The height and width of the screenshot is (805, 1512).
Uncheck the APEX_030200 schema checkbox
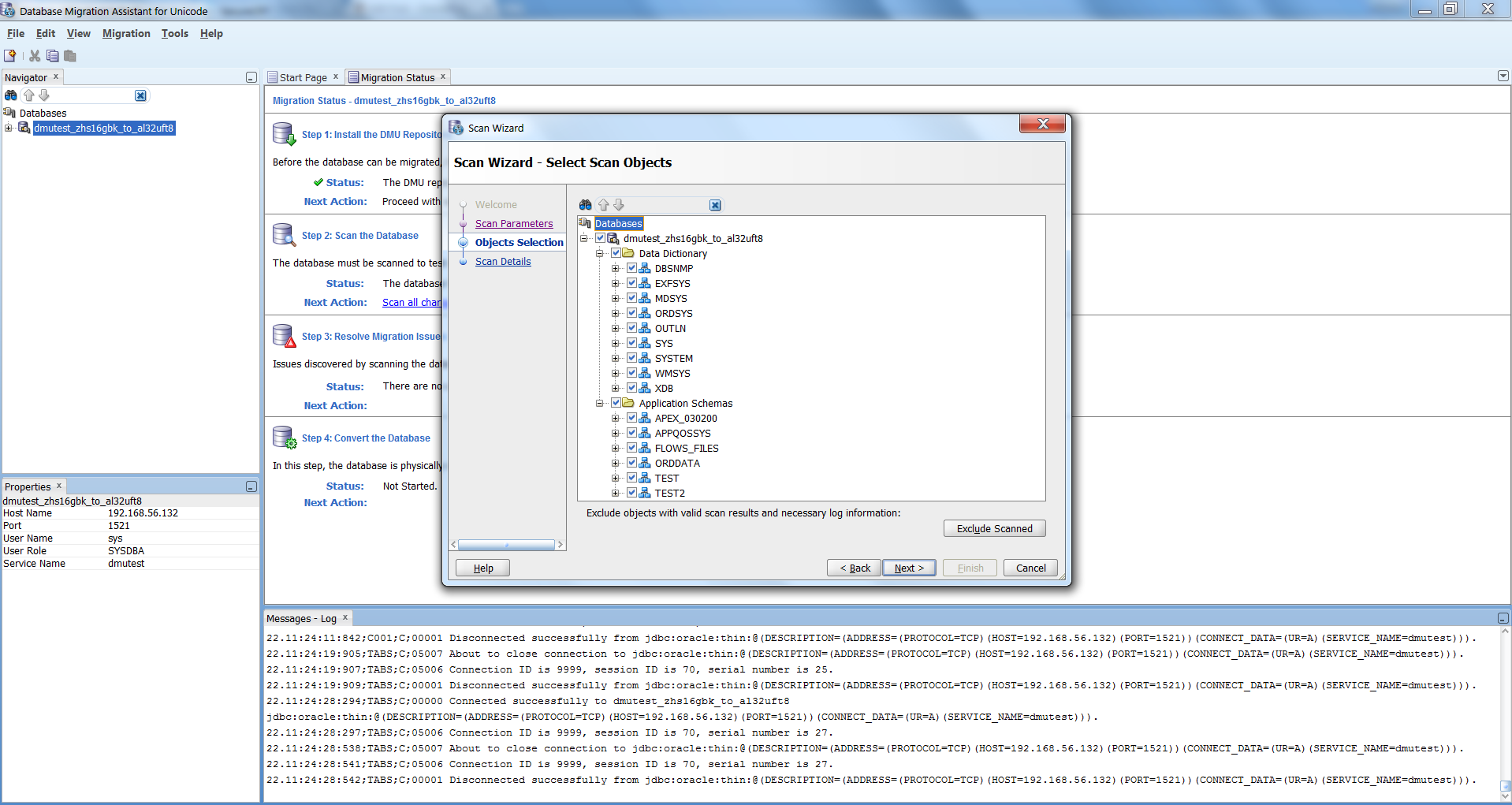coord(632,418)
